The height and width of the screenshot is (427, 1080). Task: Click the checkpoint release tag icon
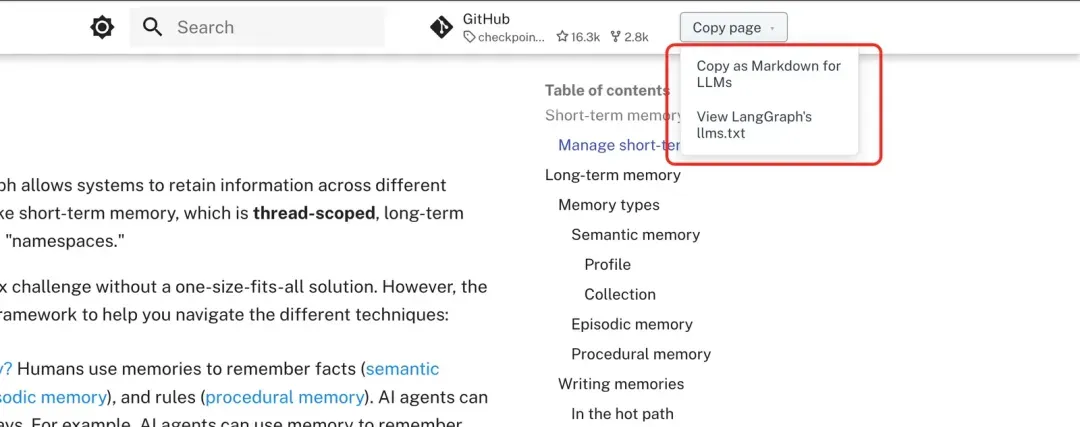pyautogui.click(x=469, y=37)
